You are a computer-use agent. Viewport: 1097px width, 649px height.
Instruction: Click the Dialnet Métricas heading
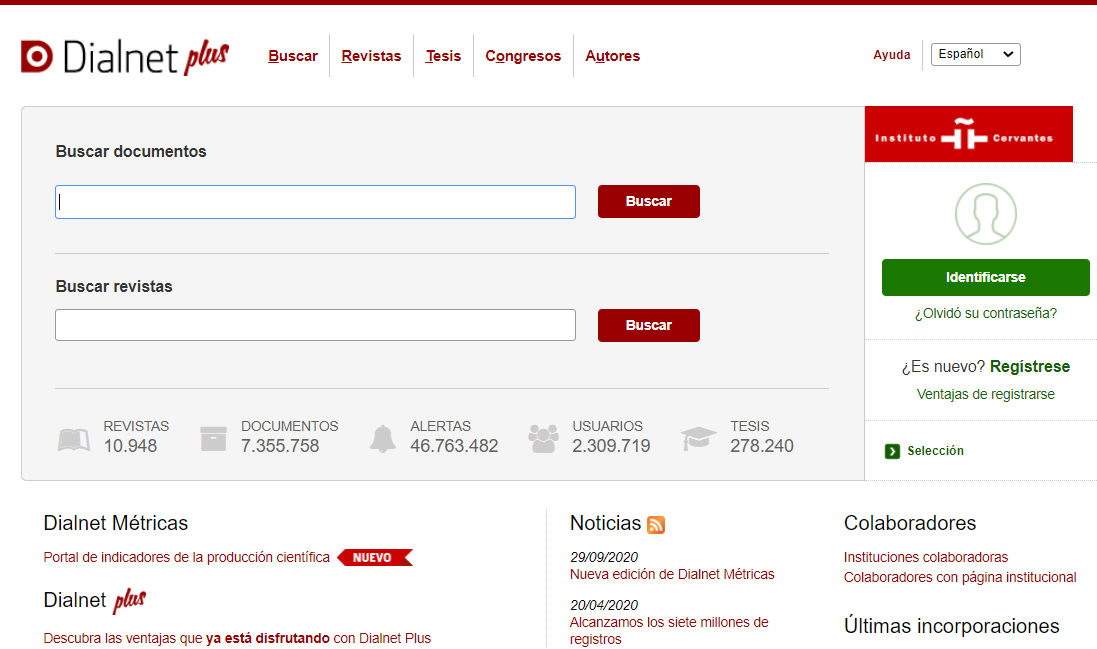coord(115,523)
